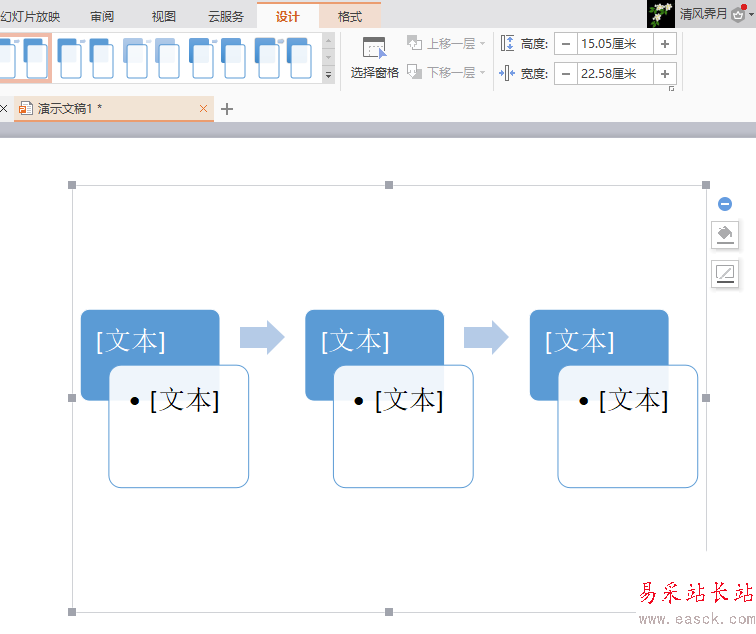Switch to the 云服务 tab
The image size is (756, 634).
tap(226, 16)
